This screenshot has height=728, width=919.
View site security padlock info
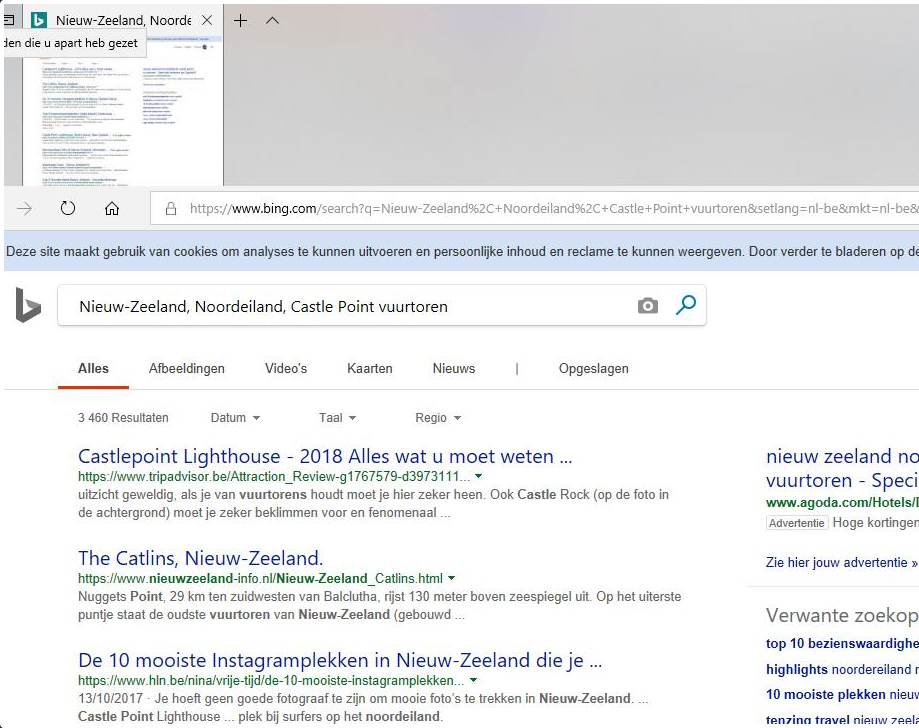point(171,209)
